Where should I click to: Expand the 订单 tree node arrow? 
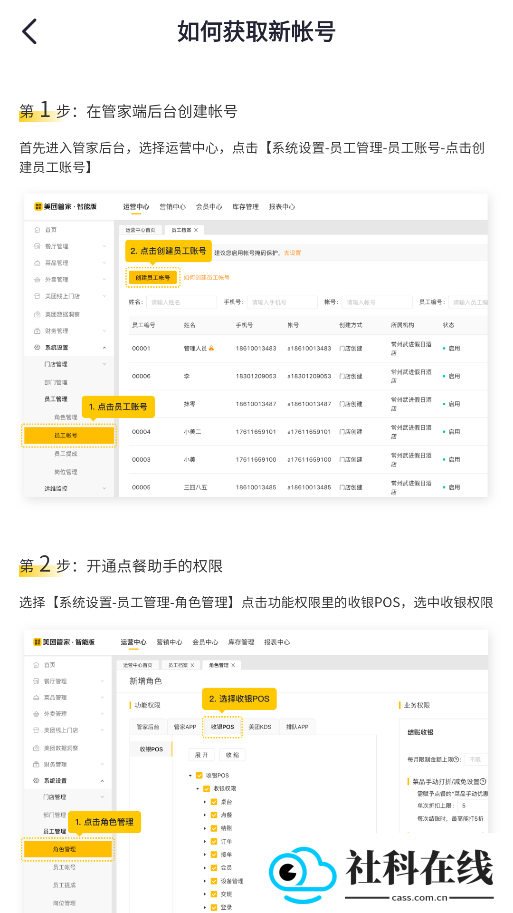205,841
